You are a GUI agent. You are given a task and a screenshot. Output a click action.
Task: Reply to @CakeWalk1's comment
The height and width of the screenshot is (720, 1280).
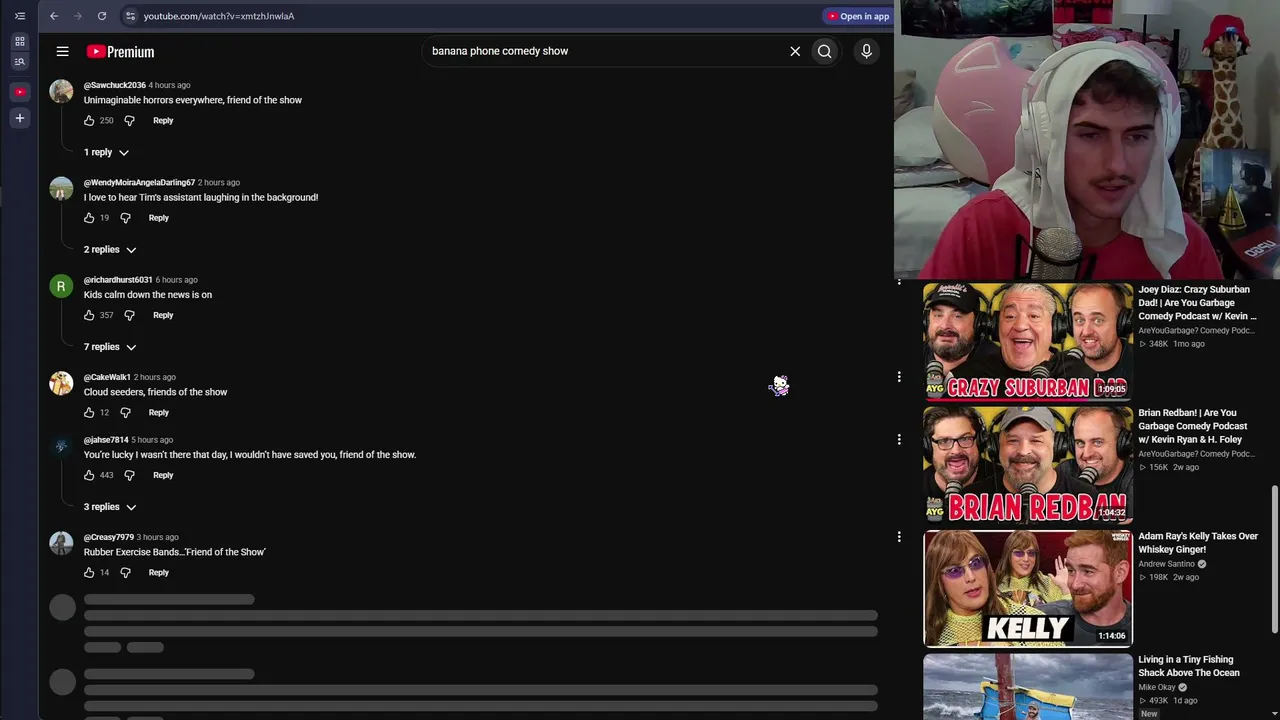tap(159, 412)
